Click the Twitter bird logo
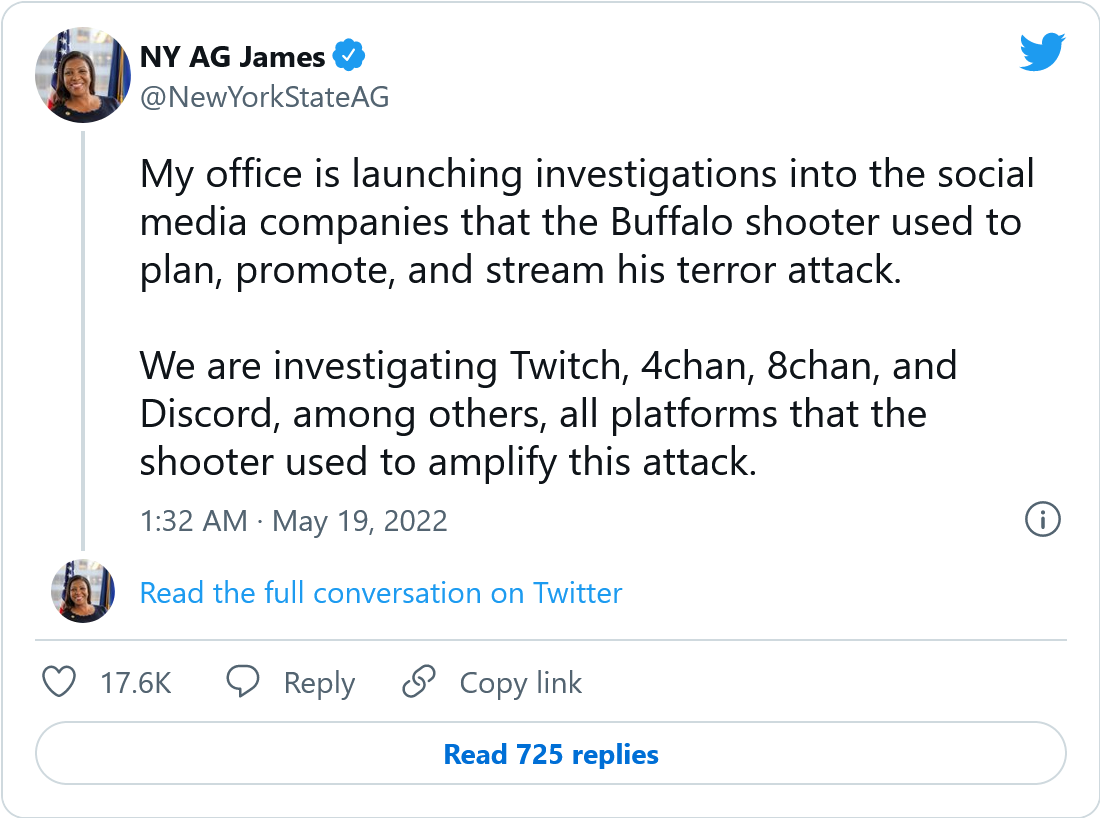 coord(1042,52)
